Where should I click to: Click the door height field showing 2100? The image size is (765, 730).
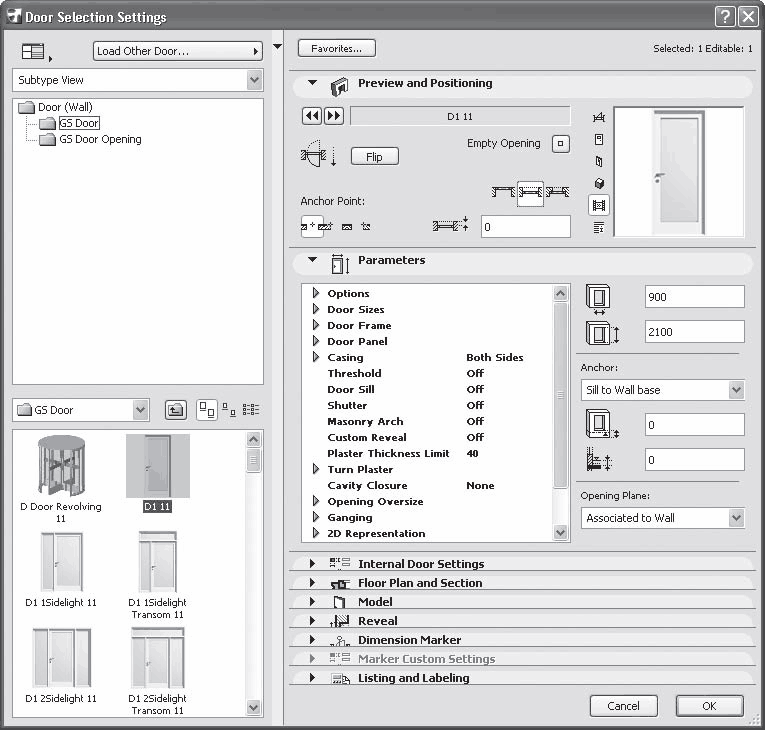[694, 332]
